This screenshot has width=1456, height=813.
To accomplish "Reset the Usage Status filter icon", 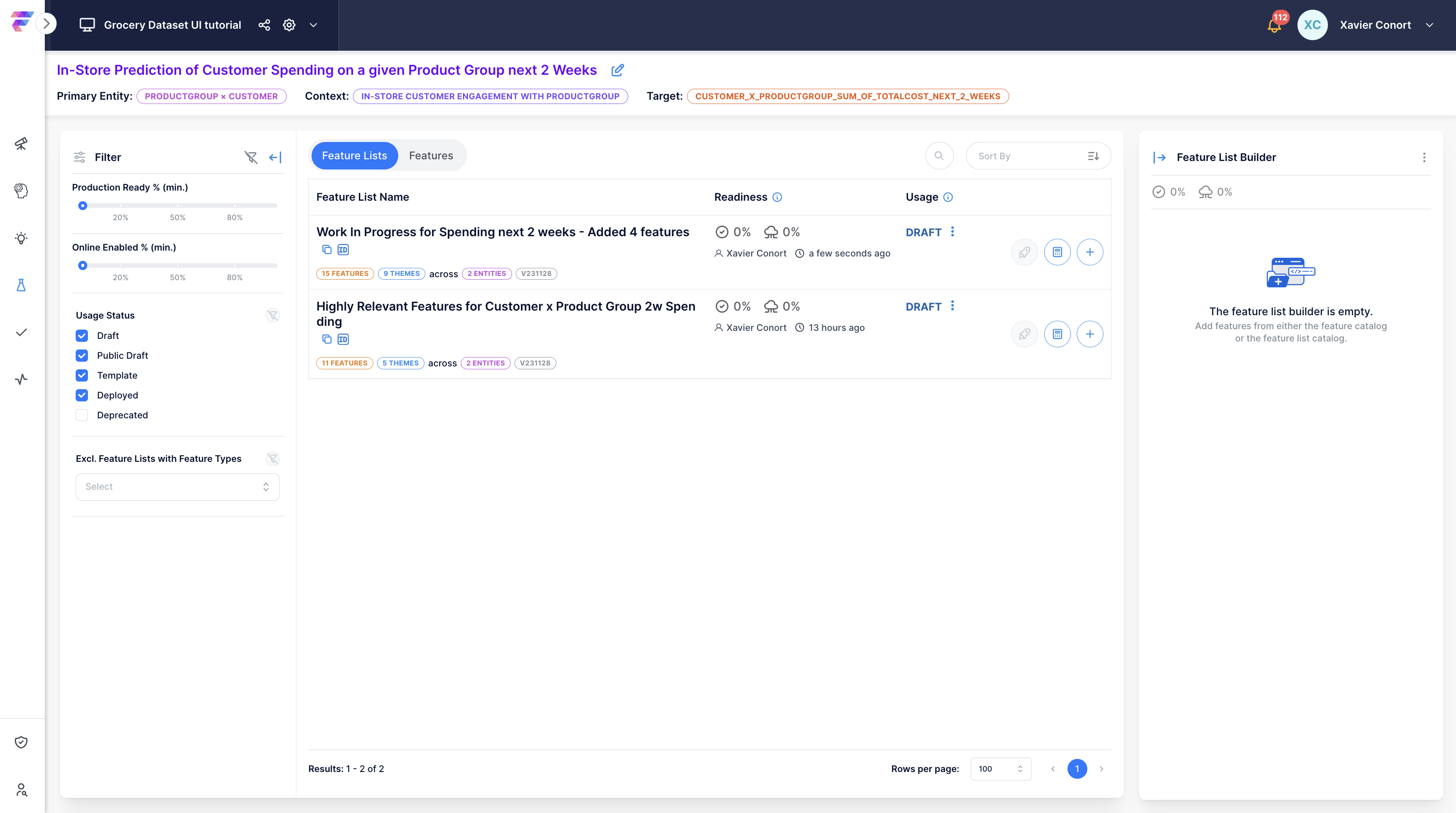I will click(x=272, y=315).
